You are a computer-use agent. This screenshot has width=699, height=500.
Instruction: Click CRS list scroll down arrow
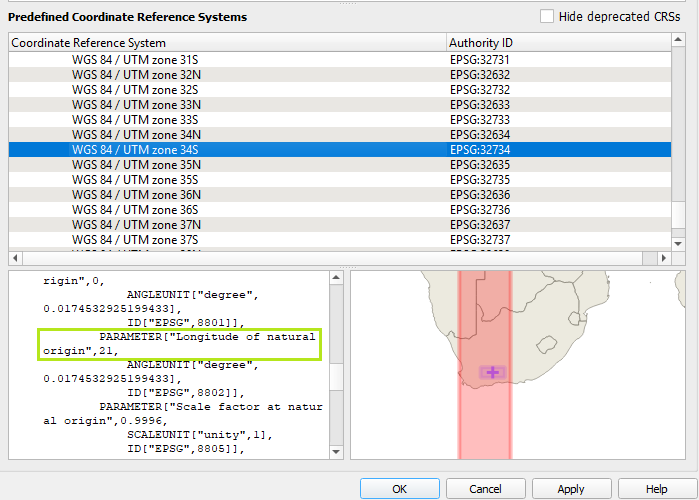click(x=678, y=244)
